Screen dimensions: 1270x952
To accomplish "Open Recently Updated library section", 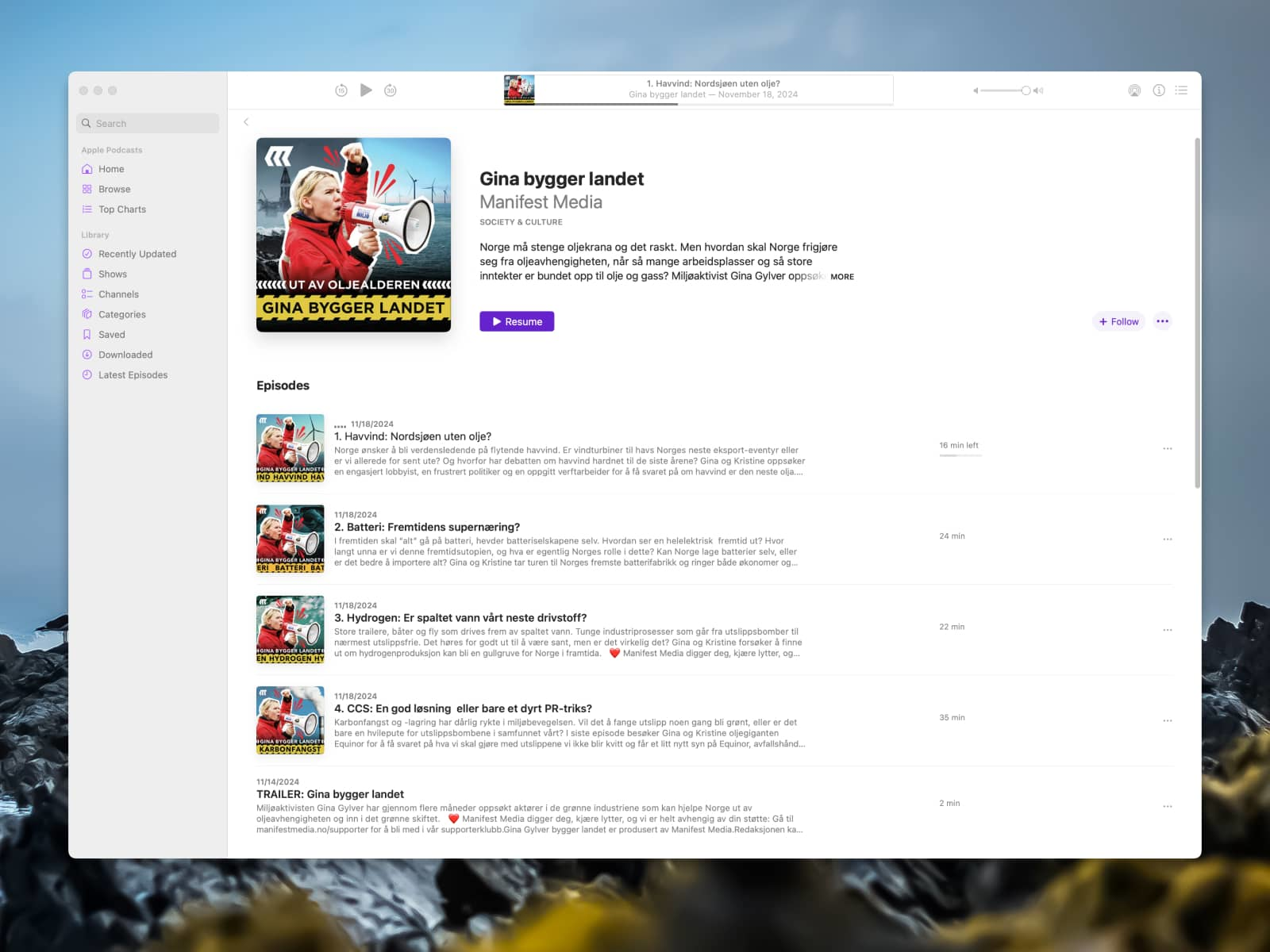I will point(137,254).
